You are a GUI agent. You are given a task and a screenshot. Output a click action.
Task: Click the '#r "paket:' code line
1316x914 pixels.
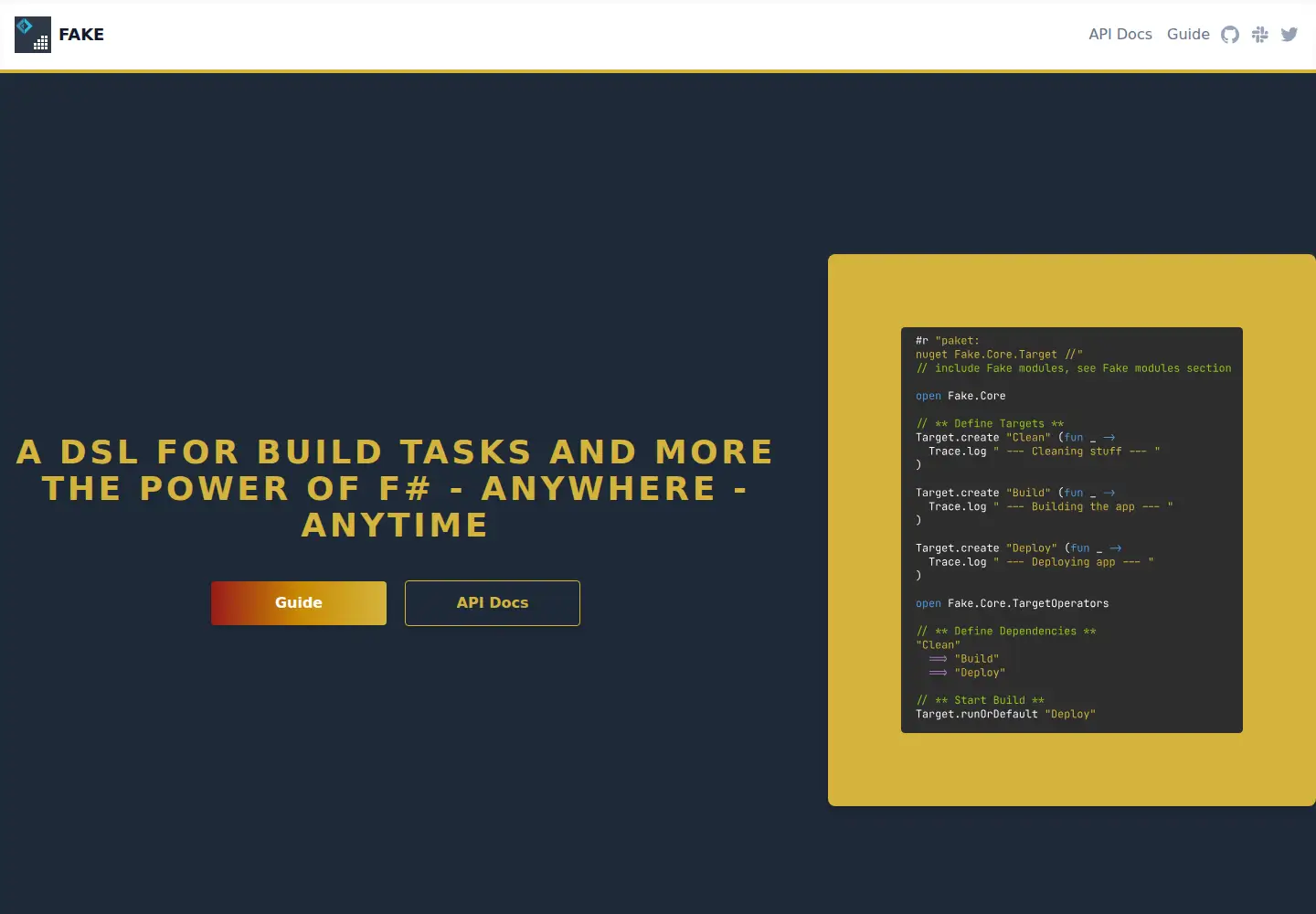(x=948, y=341)
